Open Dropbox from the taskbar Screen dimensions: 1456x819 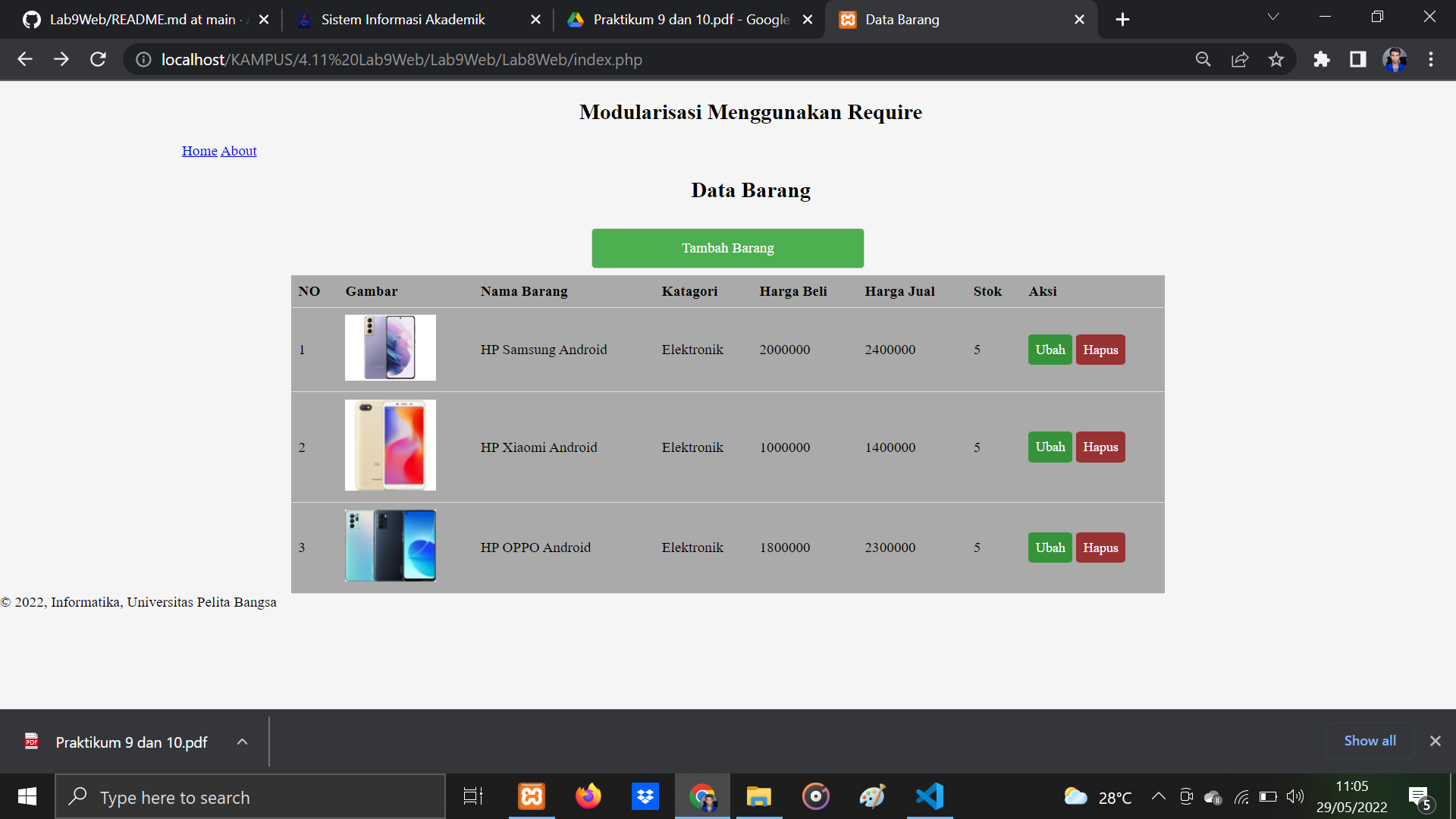[x=645, y=796]
